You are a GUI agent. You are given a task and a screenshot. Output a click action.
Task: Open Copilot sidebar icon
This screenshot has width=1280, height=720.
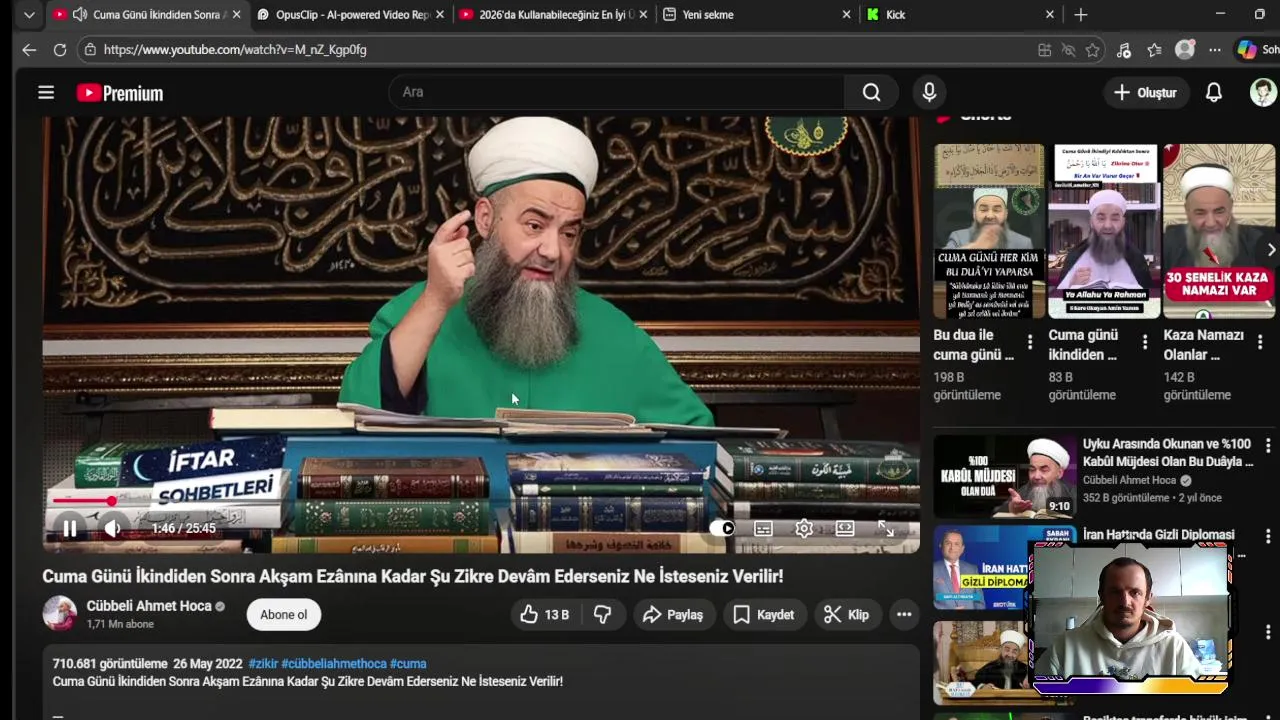(1247, 49)
